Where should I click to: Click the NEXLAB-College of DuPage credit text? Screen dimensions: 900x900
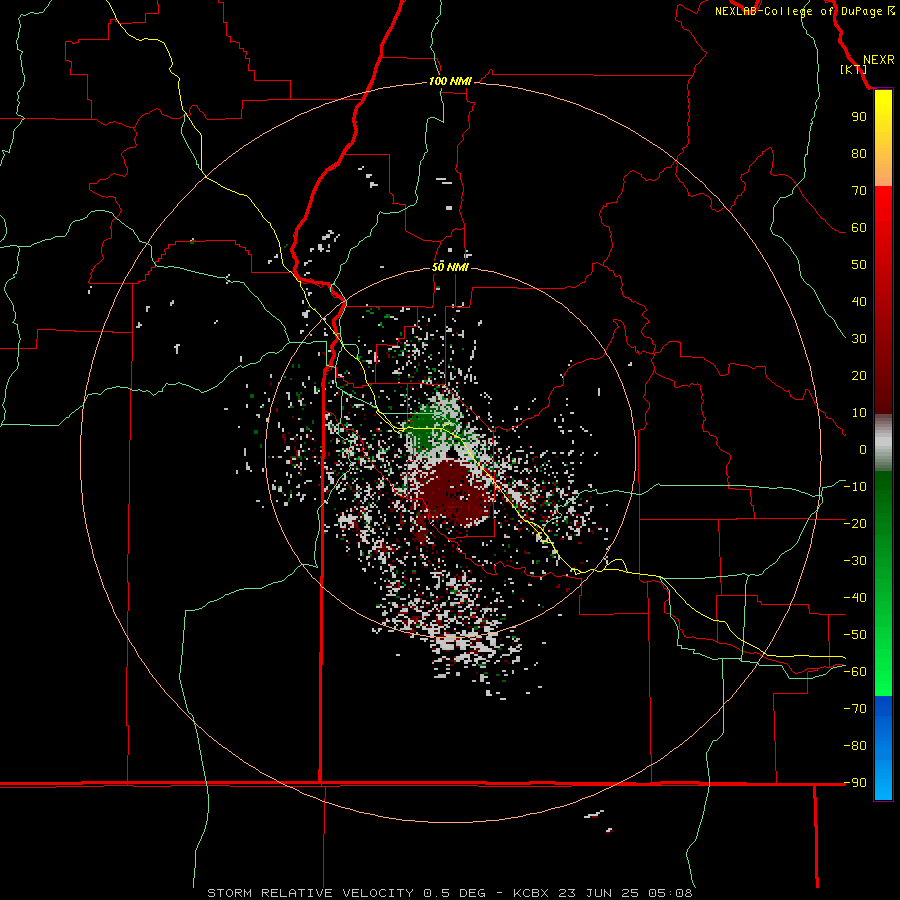(798, 11)
